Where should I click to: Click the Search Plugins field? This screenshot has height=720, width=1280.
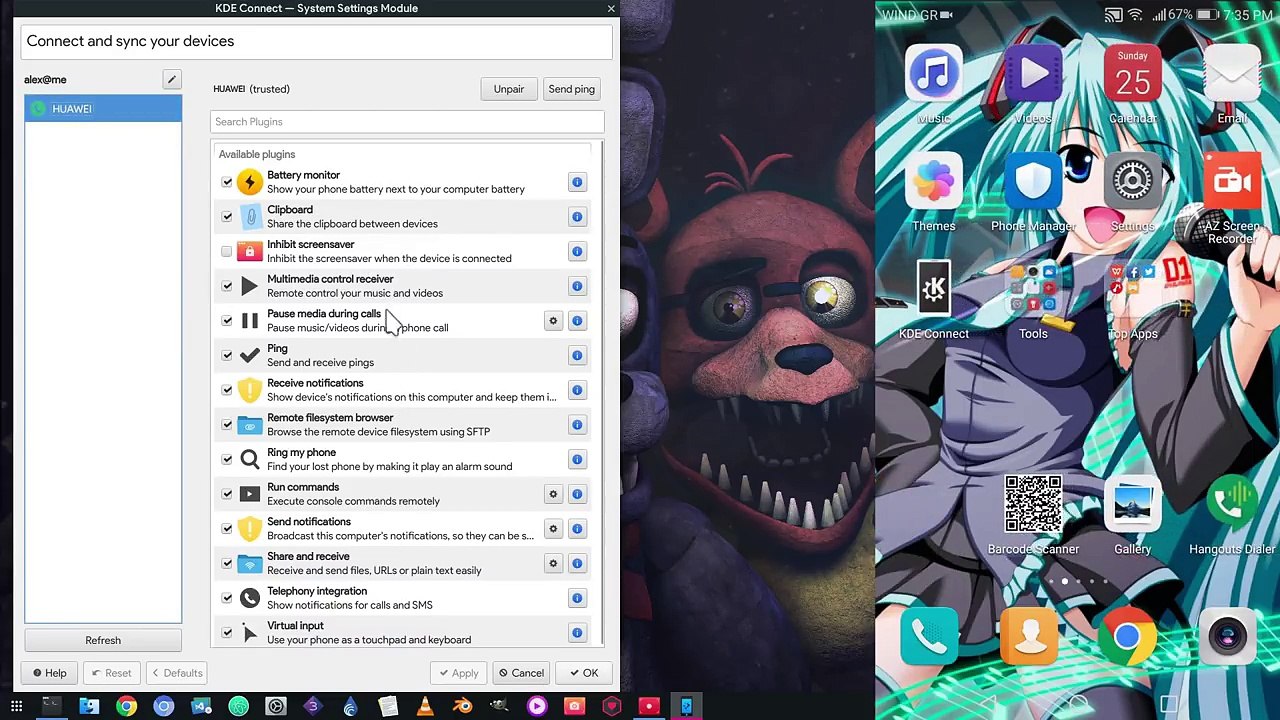pyautogui.click(x=407, y=122)
